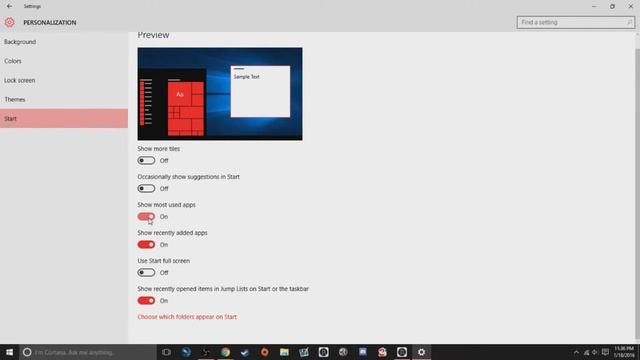
Task: Click the PERSONALIZATION title text
Action: 50,22
